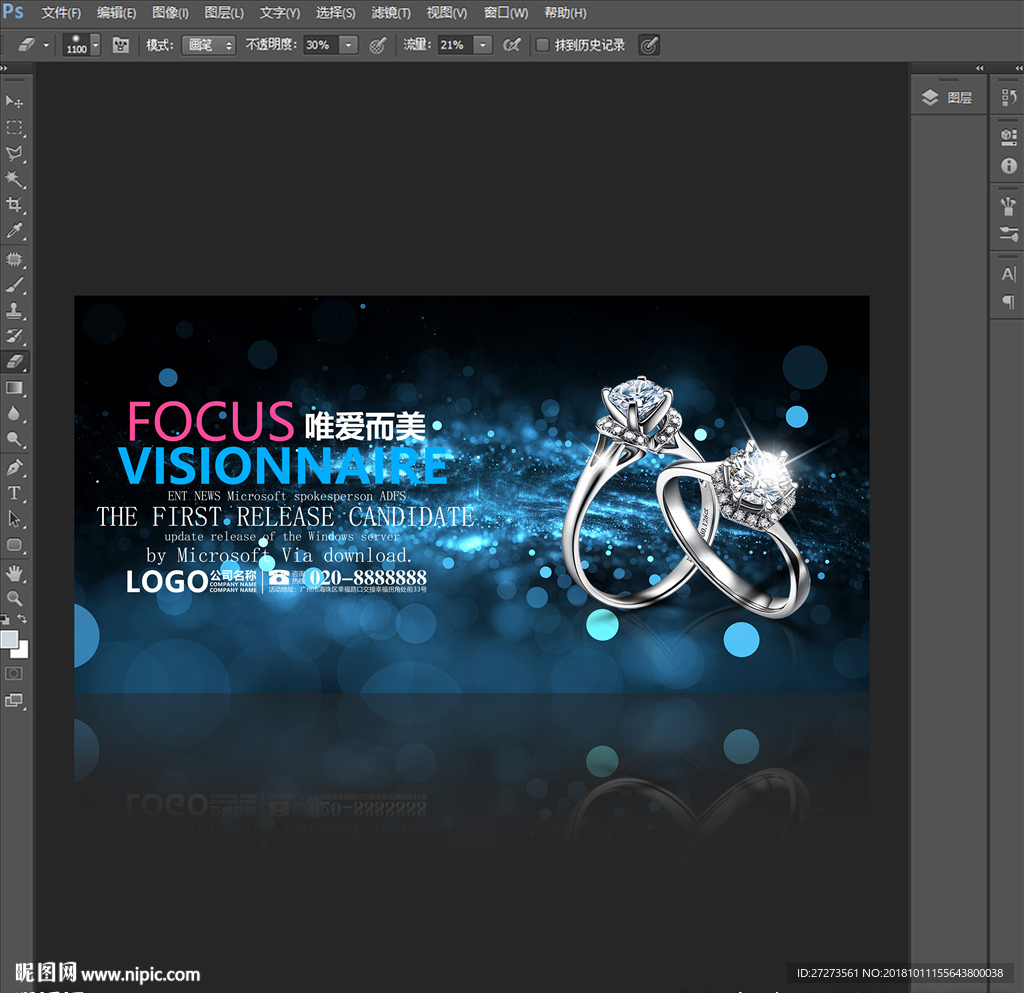Open the Brush Presets panel icon
This screenshot has width=1024, height=993.
click(1008, 233)
